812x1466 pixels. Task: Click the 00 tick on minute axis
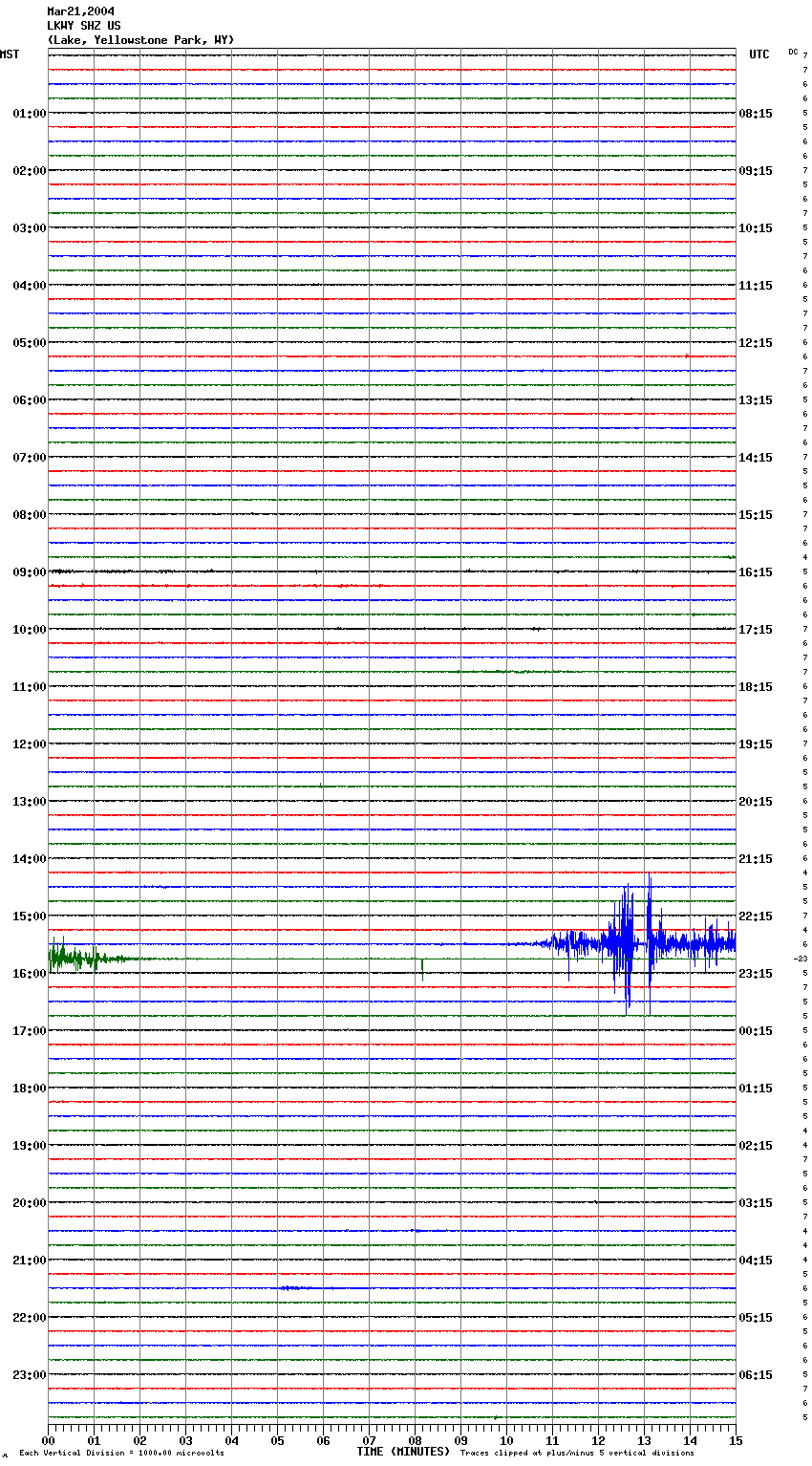(x=48, y=1440)
